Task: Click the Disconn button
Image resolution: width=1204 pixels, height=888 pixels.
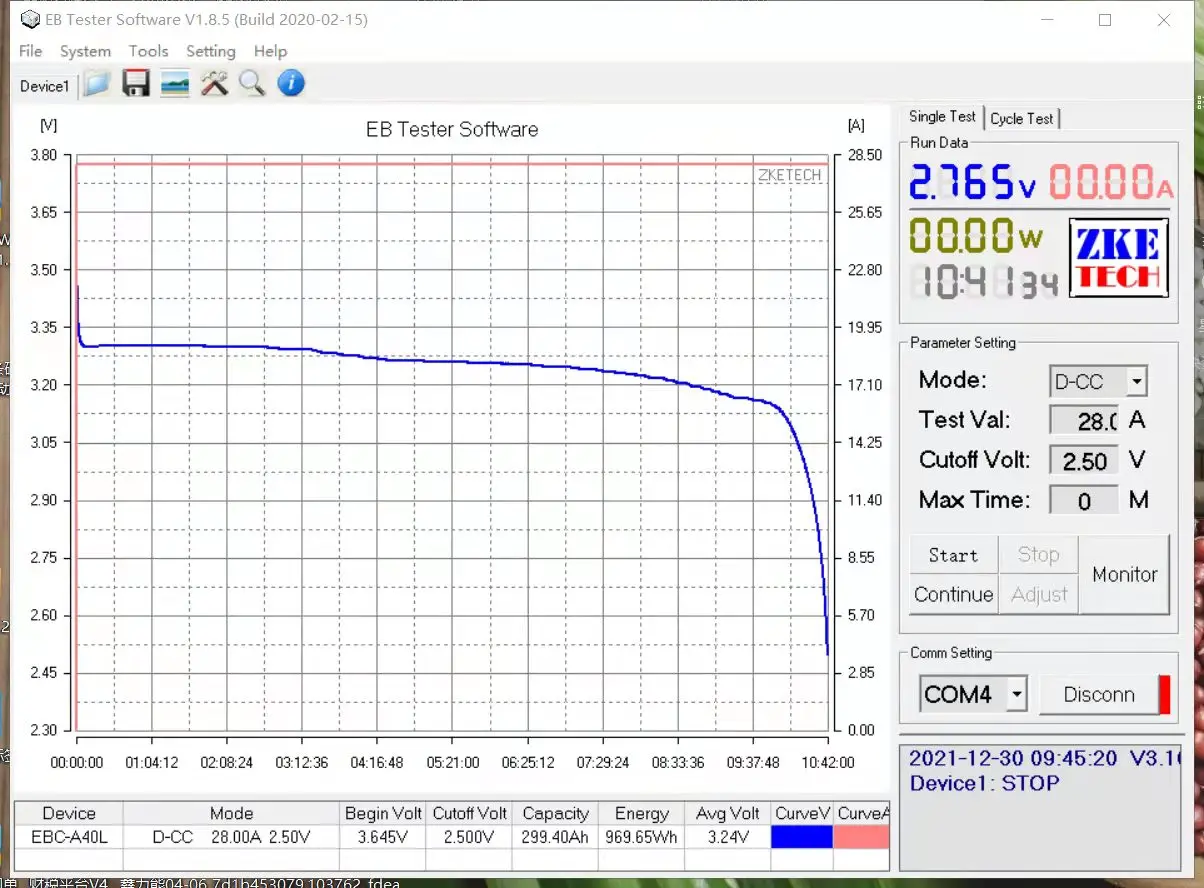Action: pyautogui.click(x=1098, y=694)
